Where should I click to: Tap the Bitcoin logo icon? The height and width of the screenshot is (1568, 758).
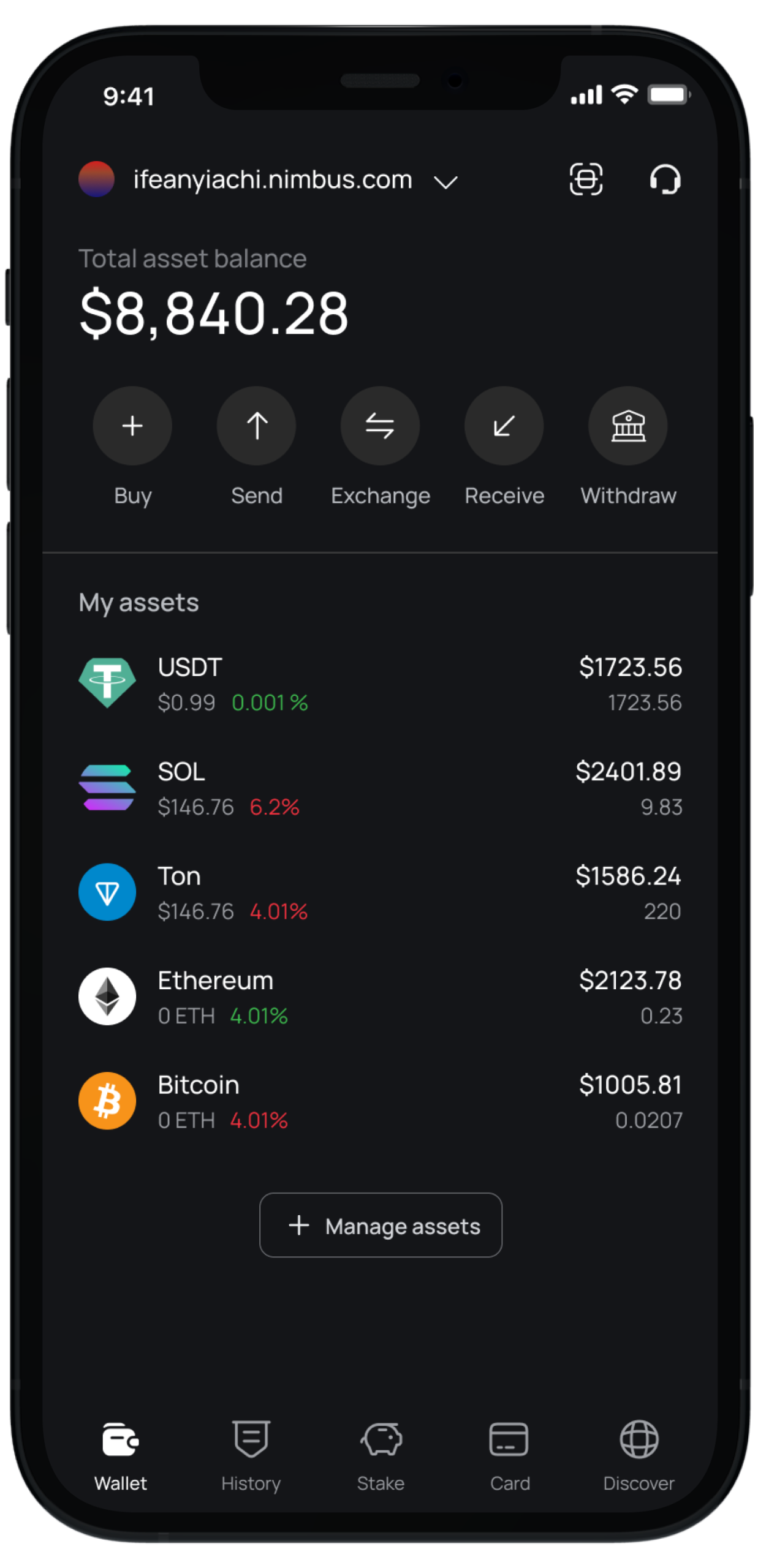[x=107, y=1101]
